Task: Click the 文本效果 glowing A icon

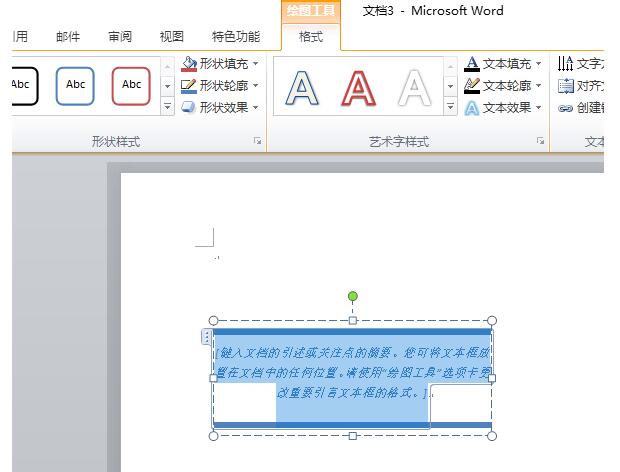Action: (471, 108)
